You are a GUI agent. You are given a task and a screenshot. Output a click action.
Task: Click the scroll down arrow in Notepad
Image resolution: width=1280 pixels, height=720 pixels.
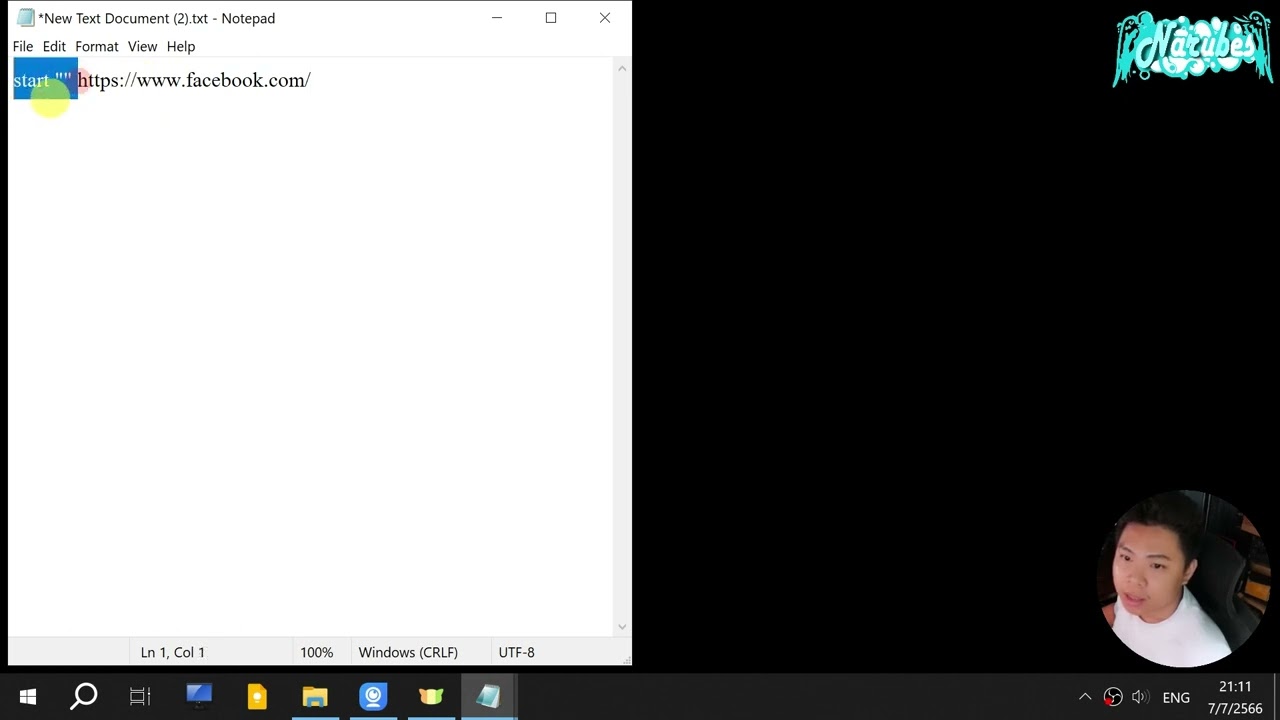[x=622, y=627]
